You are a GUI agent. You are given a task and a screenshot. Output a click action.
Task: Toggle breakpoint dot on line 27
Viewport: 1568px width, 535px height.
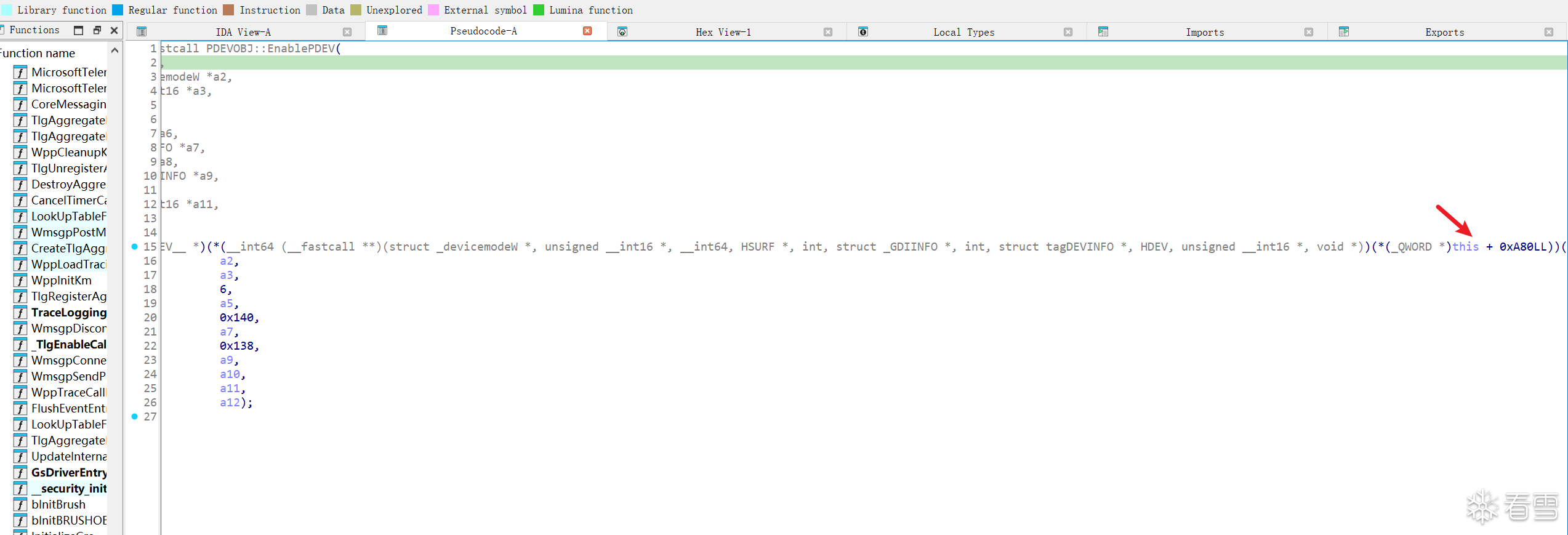(135, 417)
